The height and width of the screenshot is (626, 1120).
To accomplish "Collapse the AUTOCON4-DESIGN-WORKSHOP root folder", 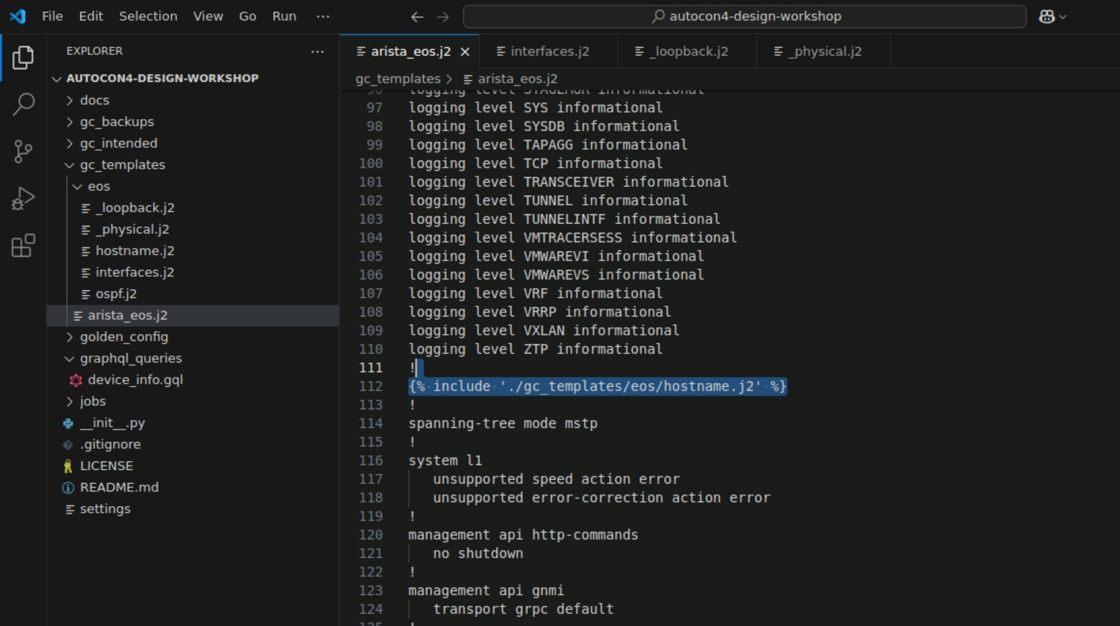I will pyautogui.click(x=193, y=78).
